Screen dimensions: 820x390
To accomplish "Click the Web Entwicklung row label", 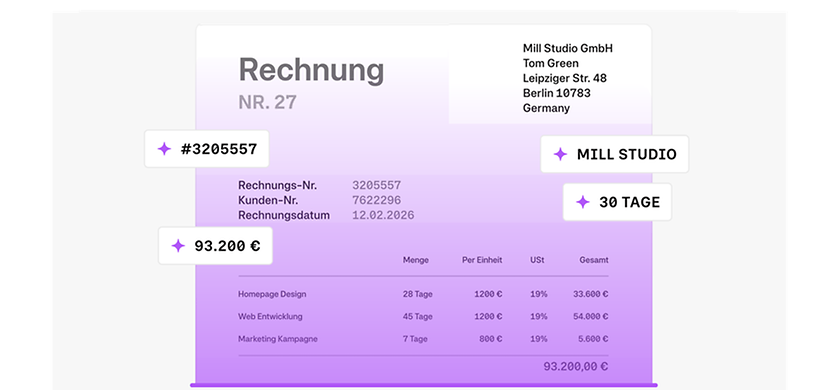I will pos(270,317).
